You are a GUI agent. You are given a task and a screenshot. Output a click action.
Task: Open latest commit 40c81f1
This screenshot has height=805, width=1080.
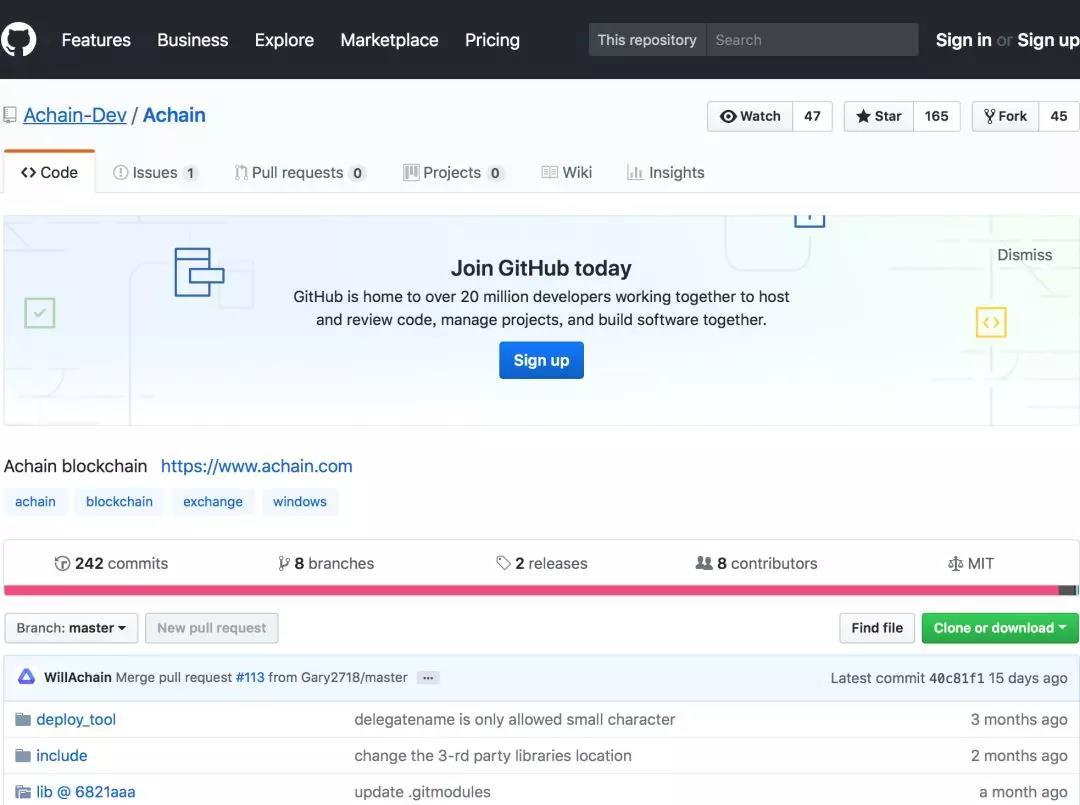coord(957,678)
